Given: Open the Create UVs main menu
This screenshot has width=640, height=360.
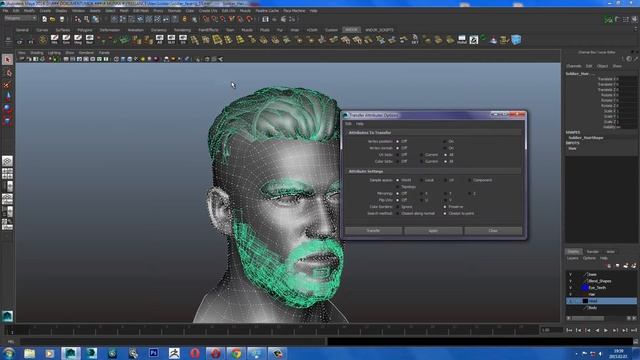Looking at the screenshot, I should tap(208, 11).
